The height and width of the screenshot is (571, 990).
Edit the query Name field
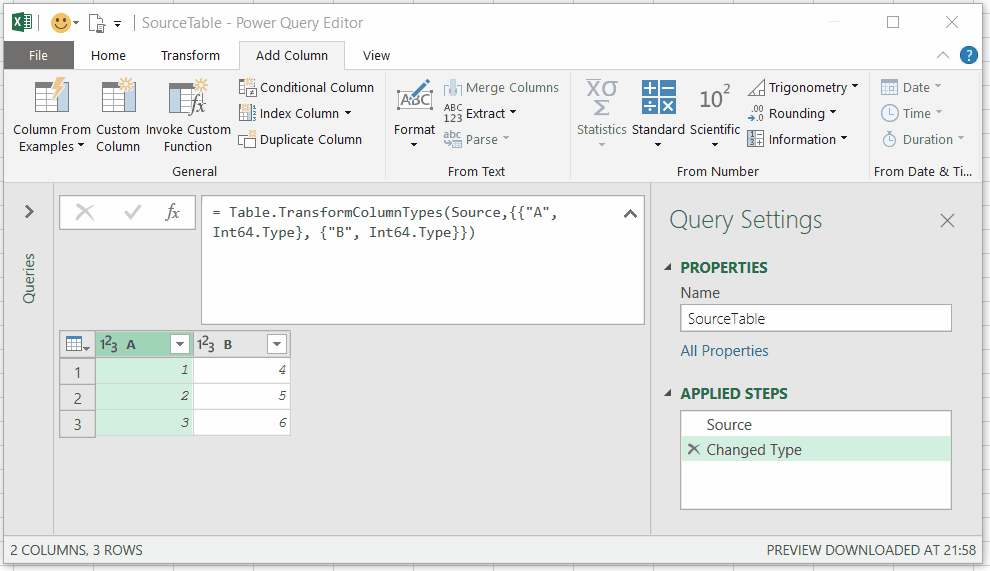[816, 318]
